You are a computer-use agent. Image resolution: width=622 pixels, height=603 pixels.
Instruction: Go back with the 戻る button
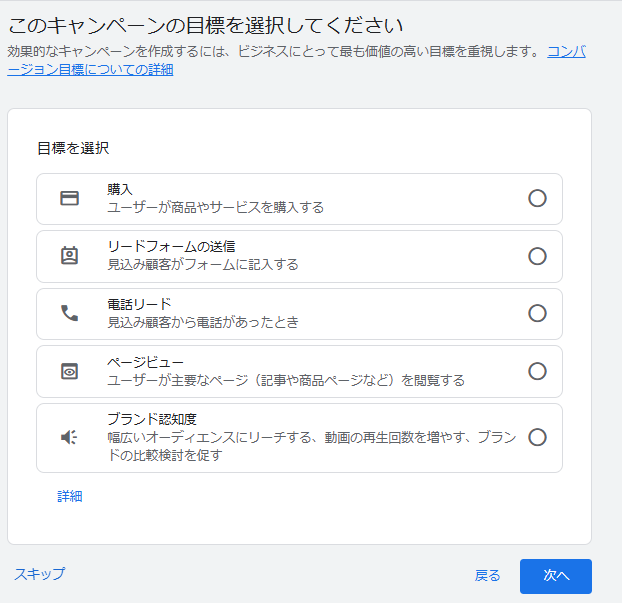click(488, 576)
